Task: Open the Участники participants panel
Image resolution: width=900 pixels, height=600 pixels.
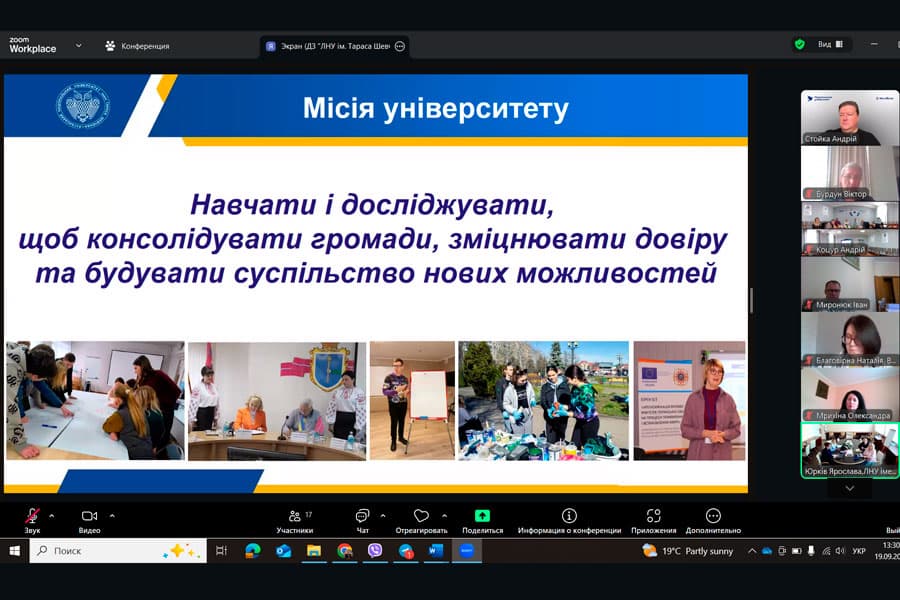Action: (295, 517)
